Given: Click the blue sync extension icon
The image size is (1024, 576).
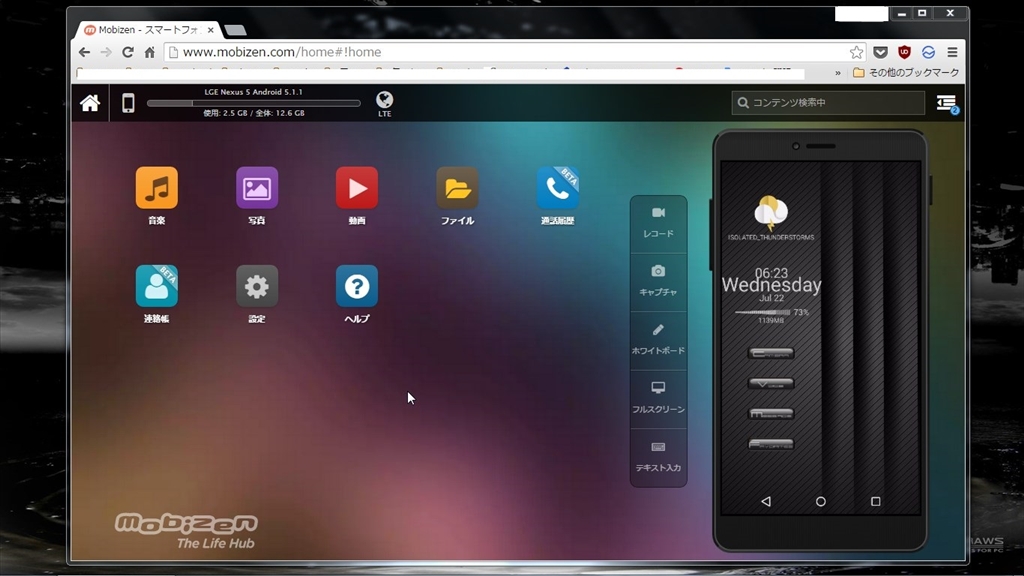Looking at the screenshot, I should [x=928, y=52].
